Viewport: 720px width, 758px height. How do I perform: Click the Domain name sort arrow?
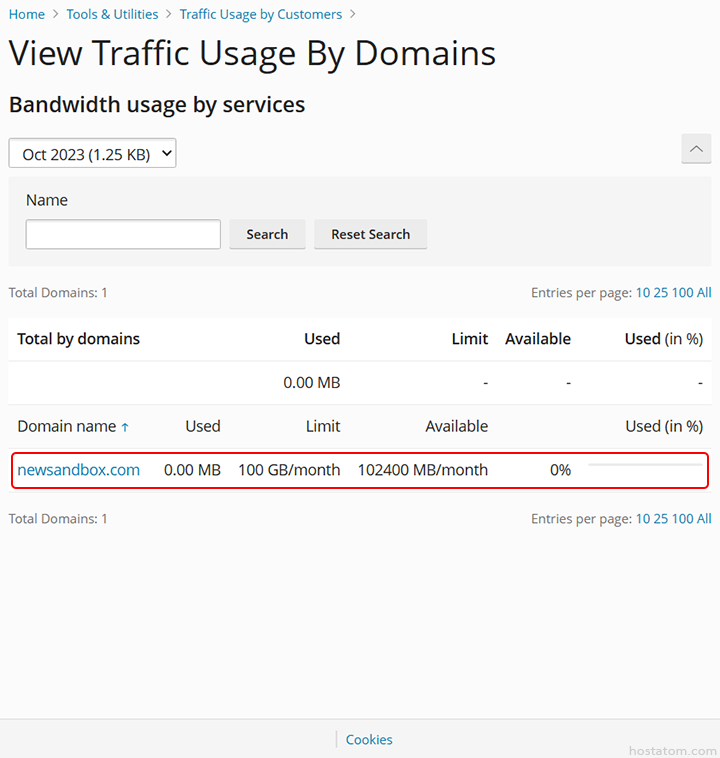tap(125, 427)
